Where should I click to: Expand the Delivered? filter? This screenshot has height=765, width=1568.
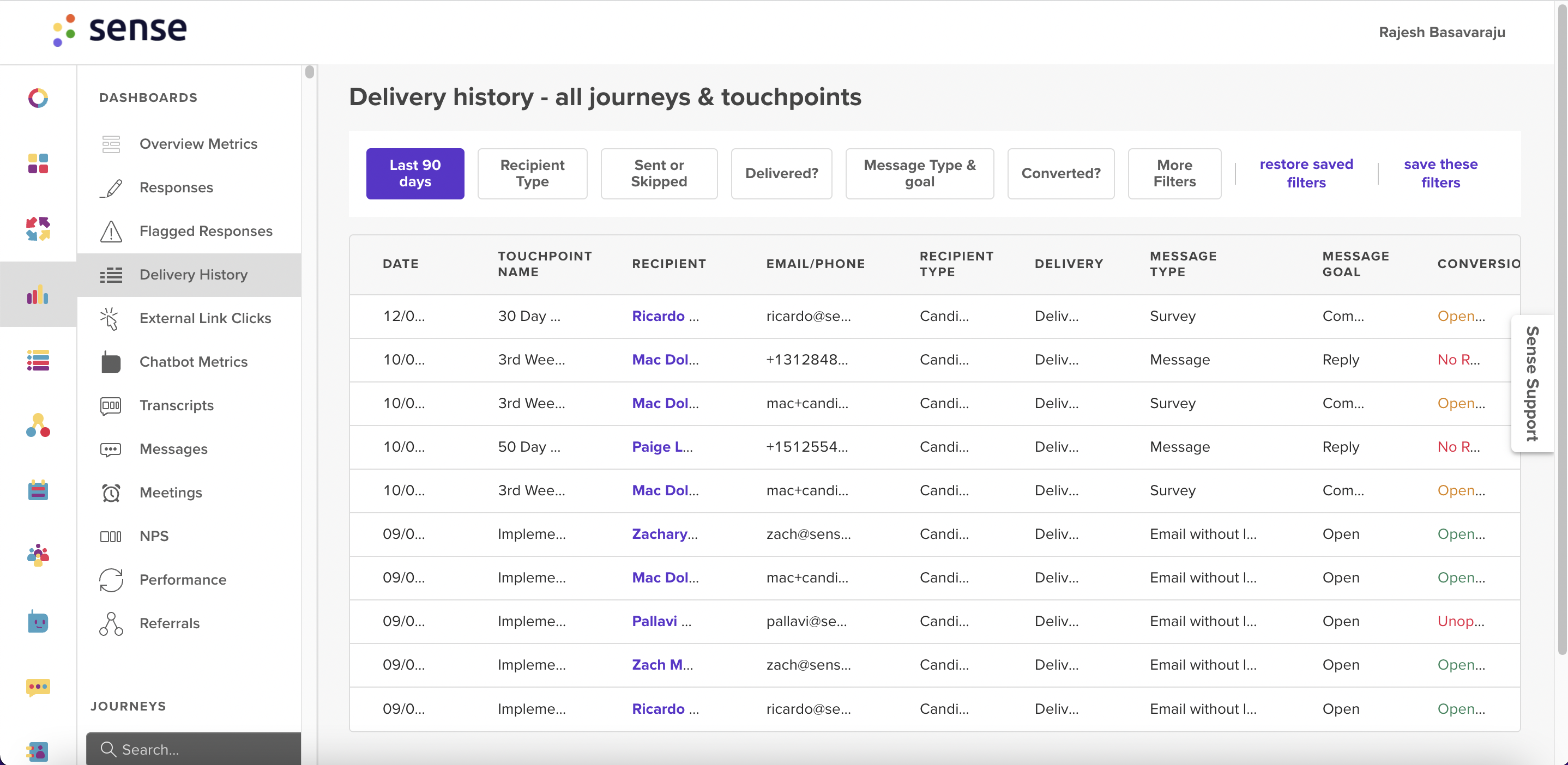[782, 173]
